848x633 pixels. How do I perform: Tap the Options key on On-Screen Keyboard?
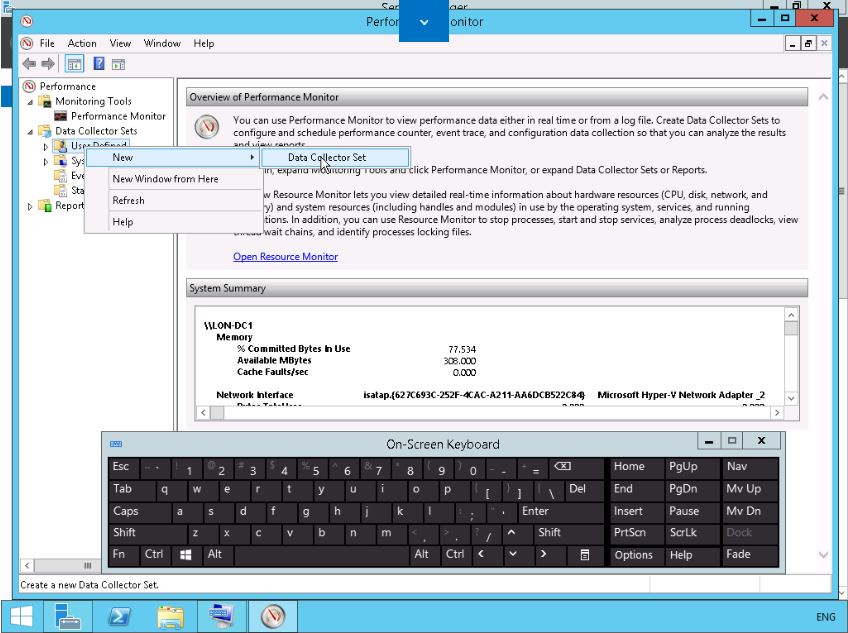pyautogui.click(x=637, y=555)
